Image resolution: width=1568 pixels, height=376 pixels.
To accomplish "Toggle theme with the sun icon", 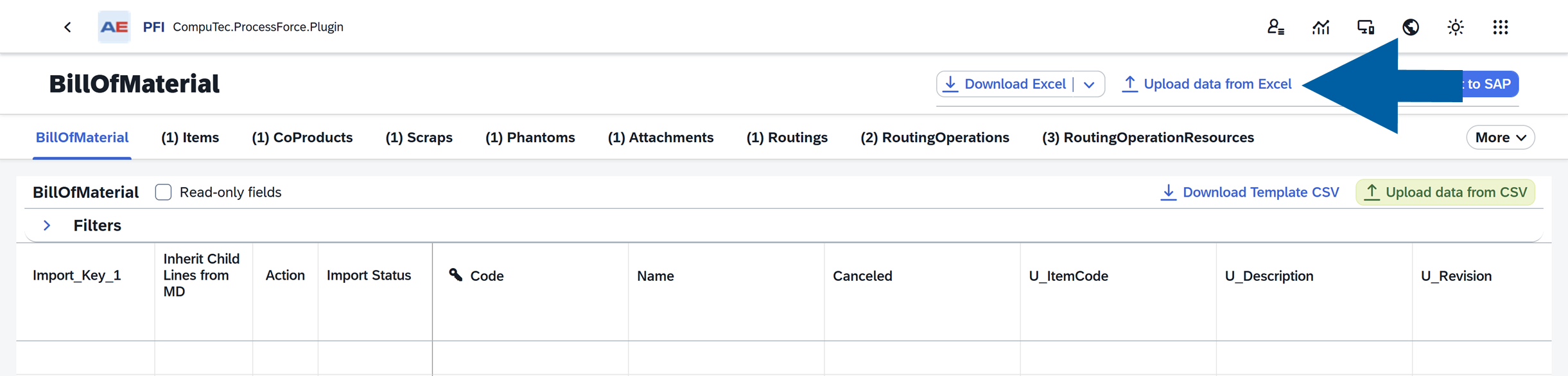I will (1455, 27).
